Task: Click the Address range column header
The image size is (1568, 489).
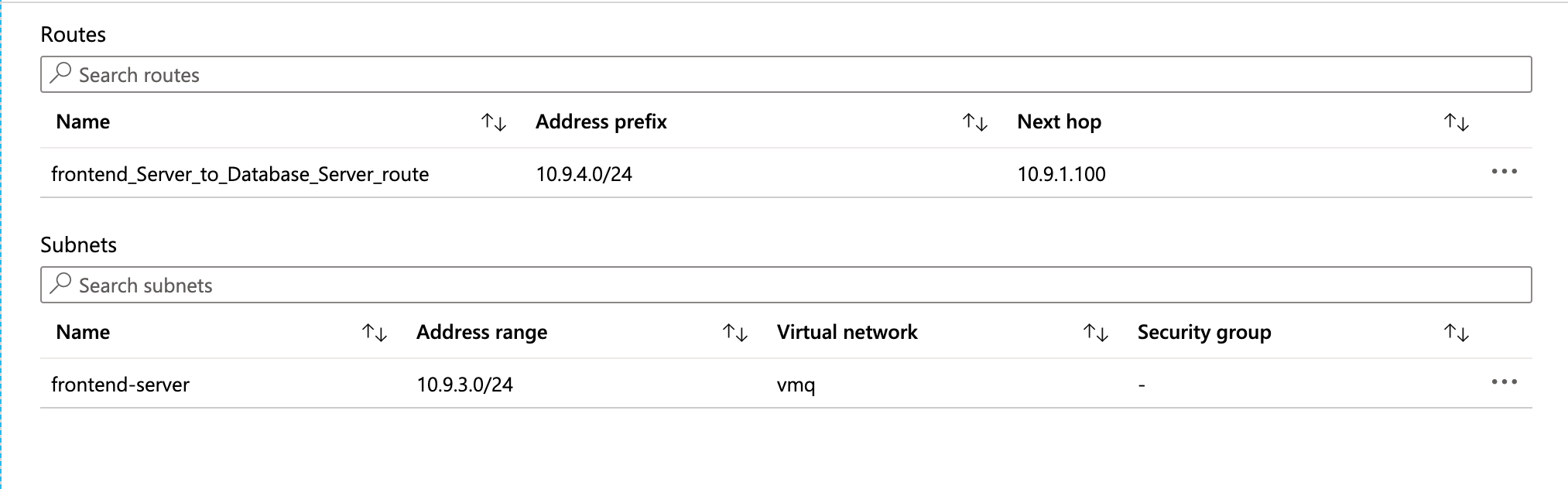Action: [x=481, y=333]
